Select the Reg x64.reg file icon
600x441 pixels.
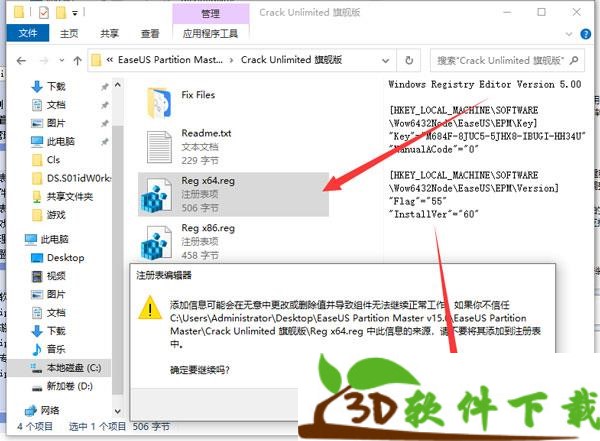click(x=156, y=194)
